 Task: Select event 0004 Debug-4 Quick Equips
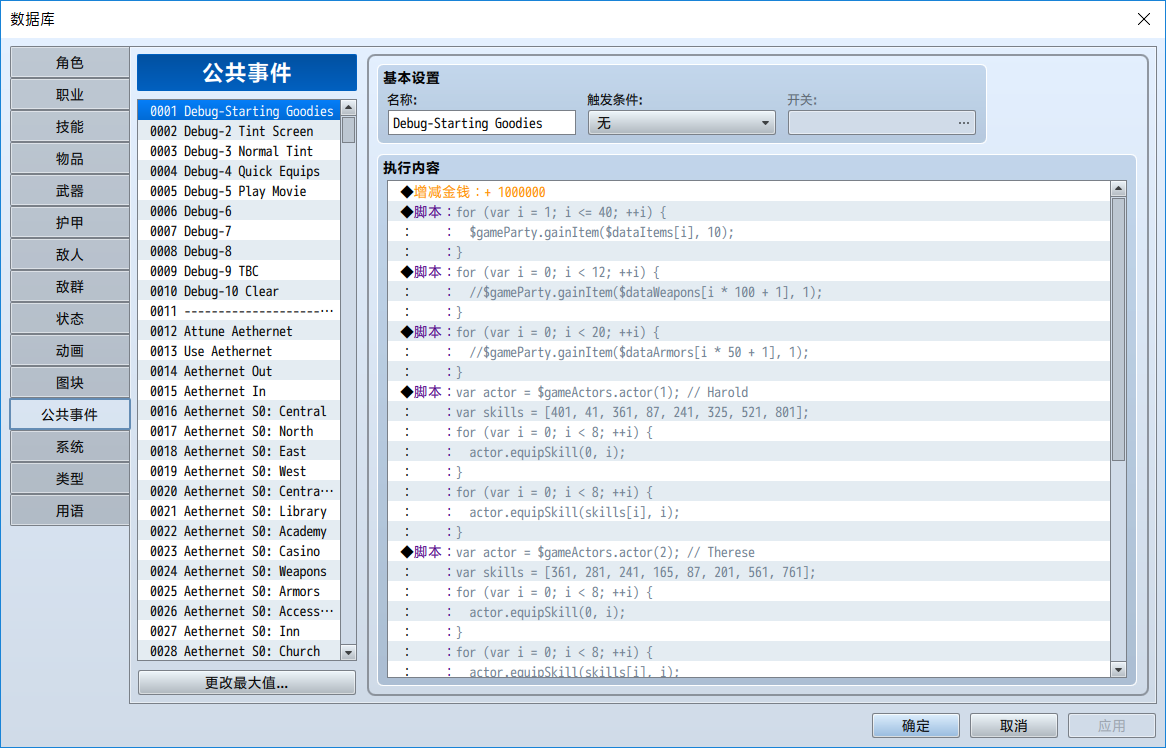239,171
